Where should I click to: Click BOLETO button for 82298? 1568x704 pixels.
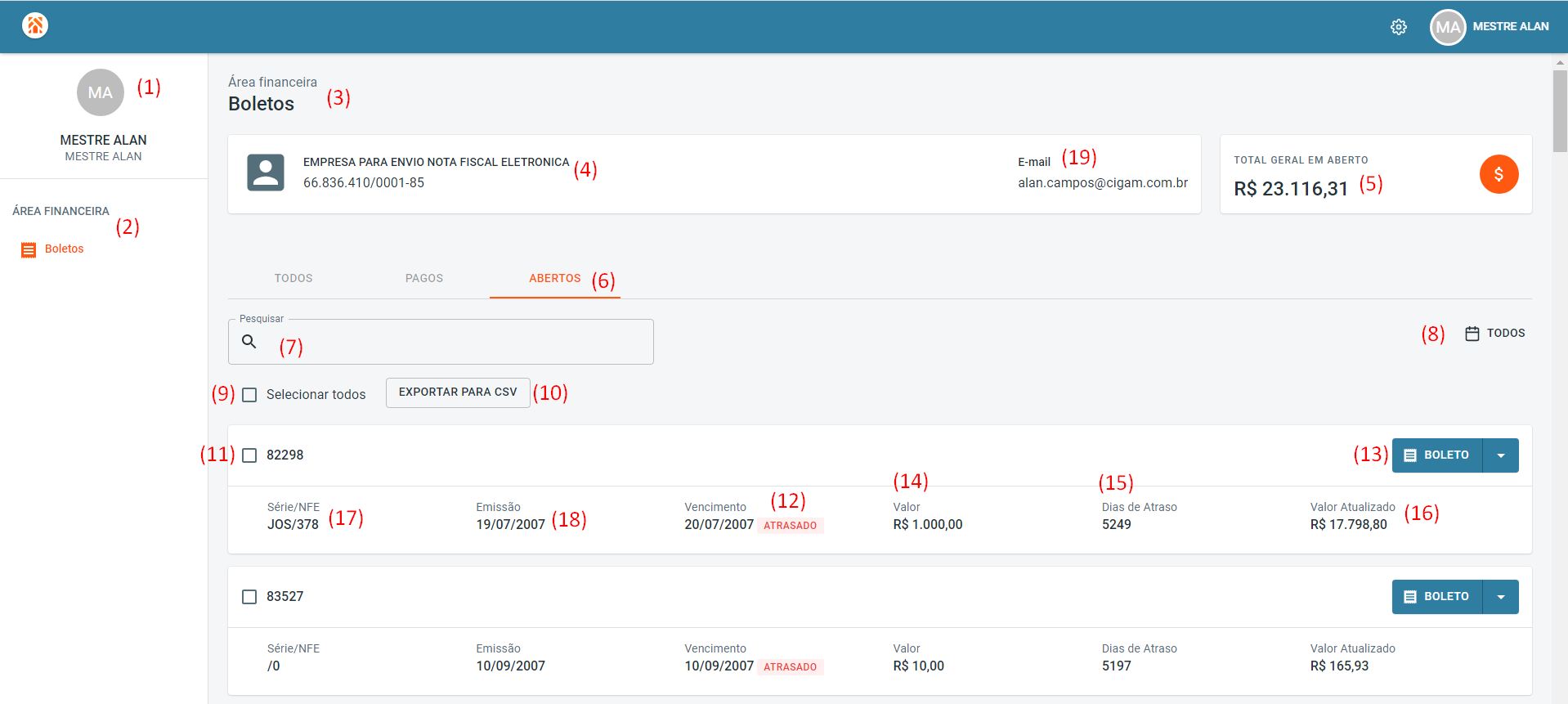(1437, 455)
